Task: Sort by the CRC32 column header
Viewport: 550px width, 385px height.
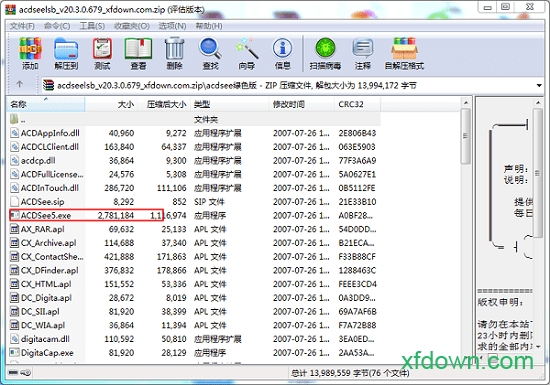Action: coord(357,104)
